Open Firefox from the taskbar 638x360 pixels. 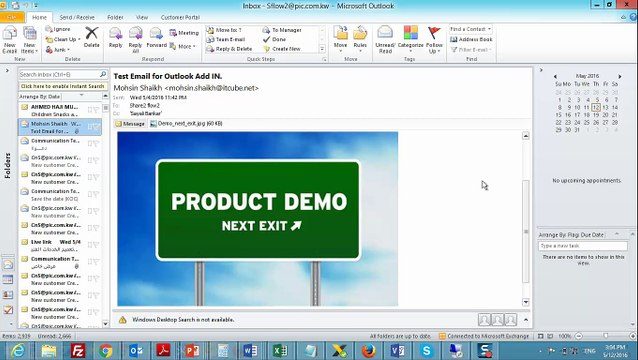pos(368,351)
